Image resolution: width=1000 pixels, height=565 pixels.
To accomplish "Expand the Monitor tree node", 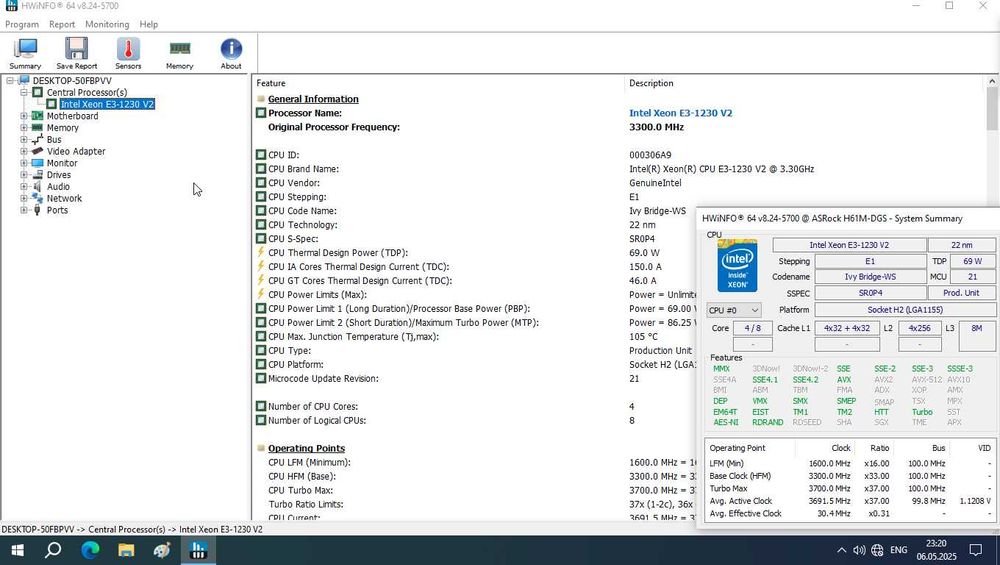I will [x=24, y=163].
